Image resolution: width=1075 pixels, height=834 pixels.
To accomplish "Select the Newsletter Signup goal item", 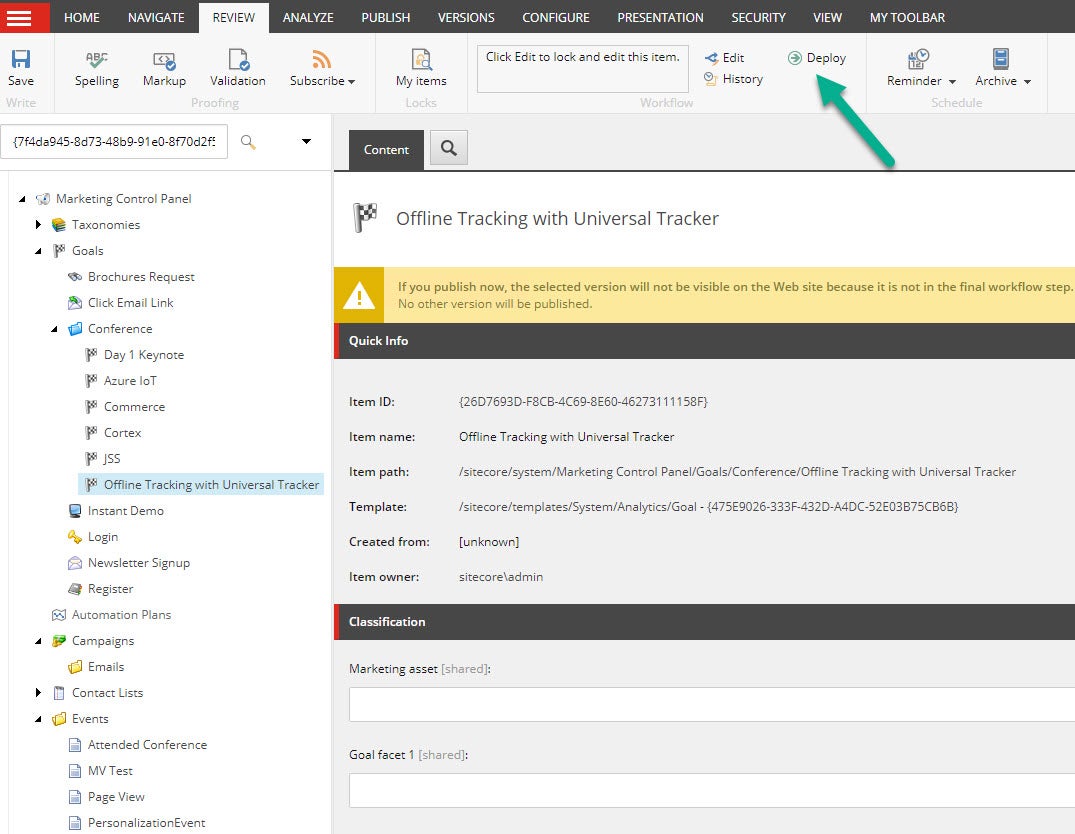I will (x=137, y=563).
